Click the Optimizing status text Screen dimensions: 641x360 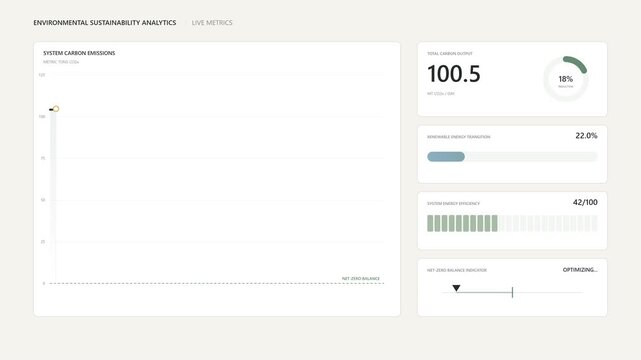point(580,270)
